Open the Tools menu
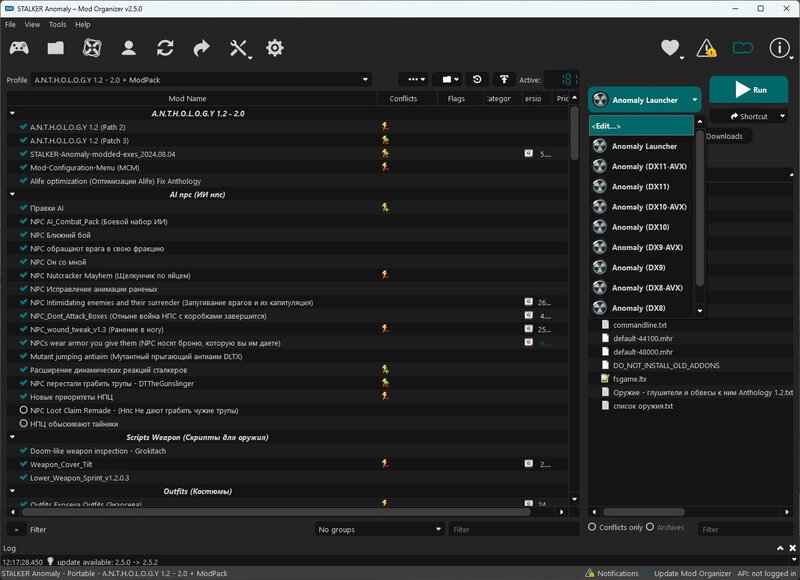 [57, 24]
